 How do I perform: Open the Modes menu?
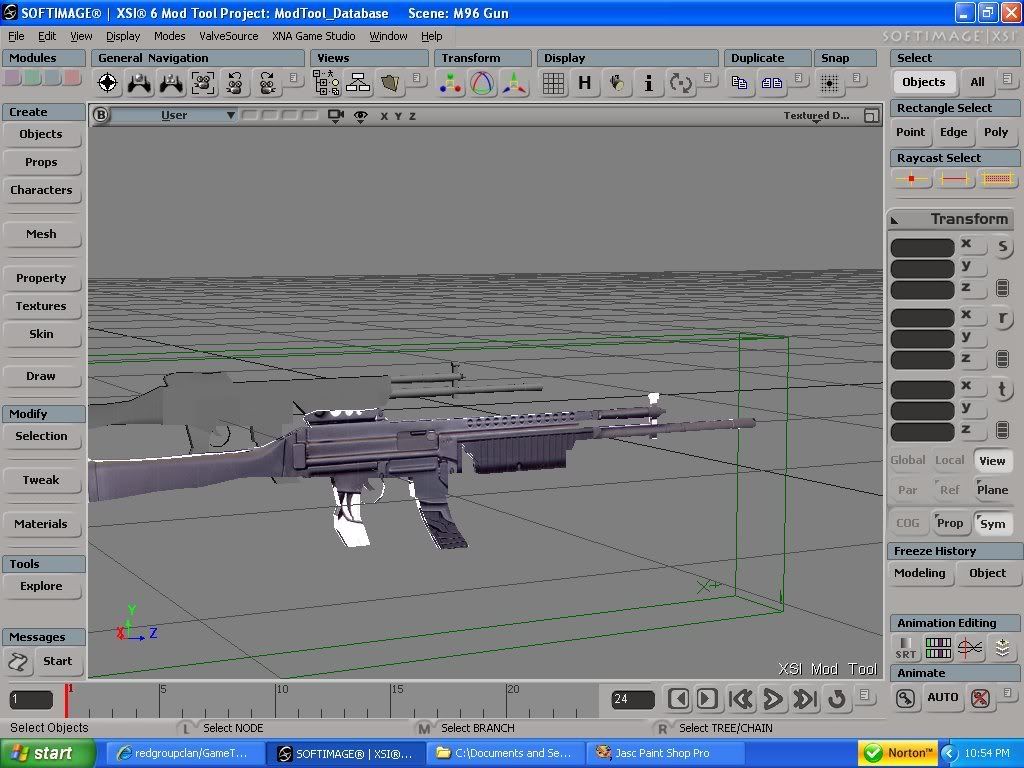click(169, 36)
